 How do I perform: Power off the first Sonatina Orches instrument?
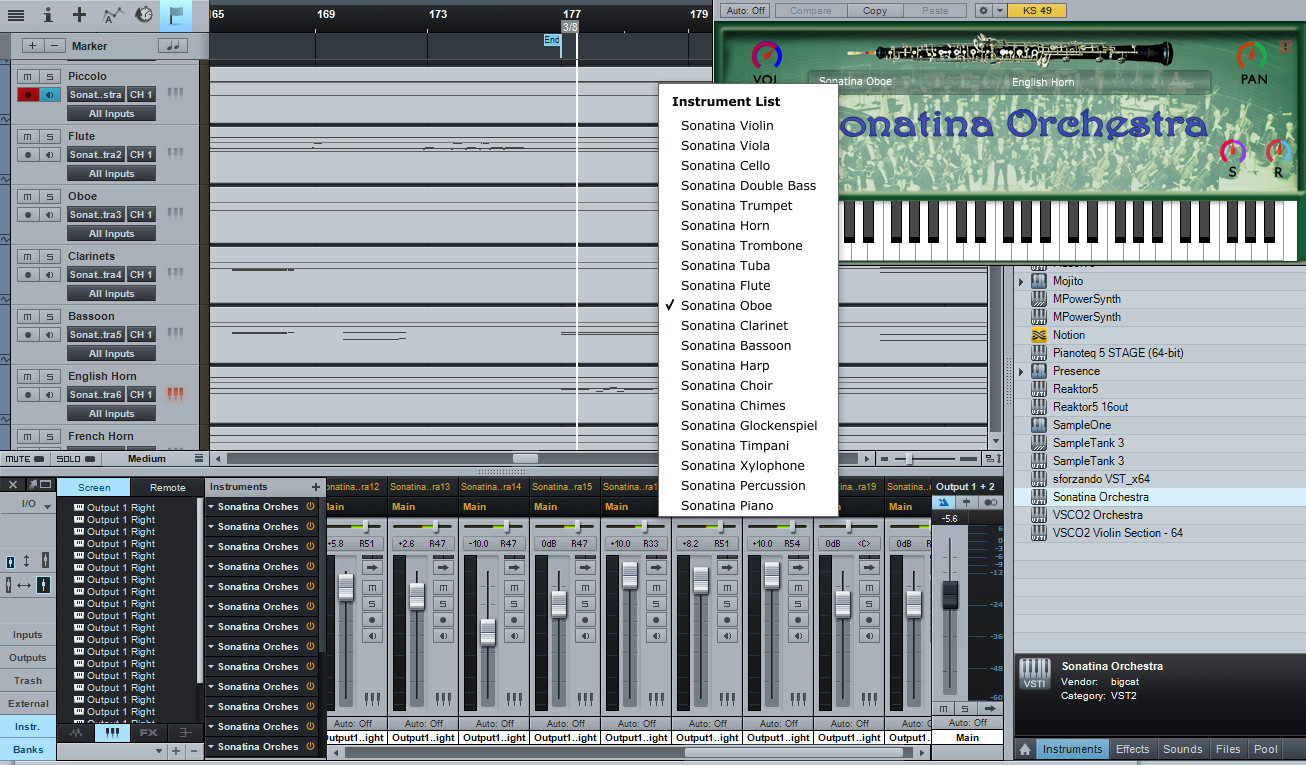311,506
